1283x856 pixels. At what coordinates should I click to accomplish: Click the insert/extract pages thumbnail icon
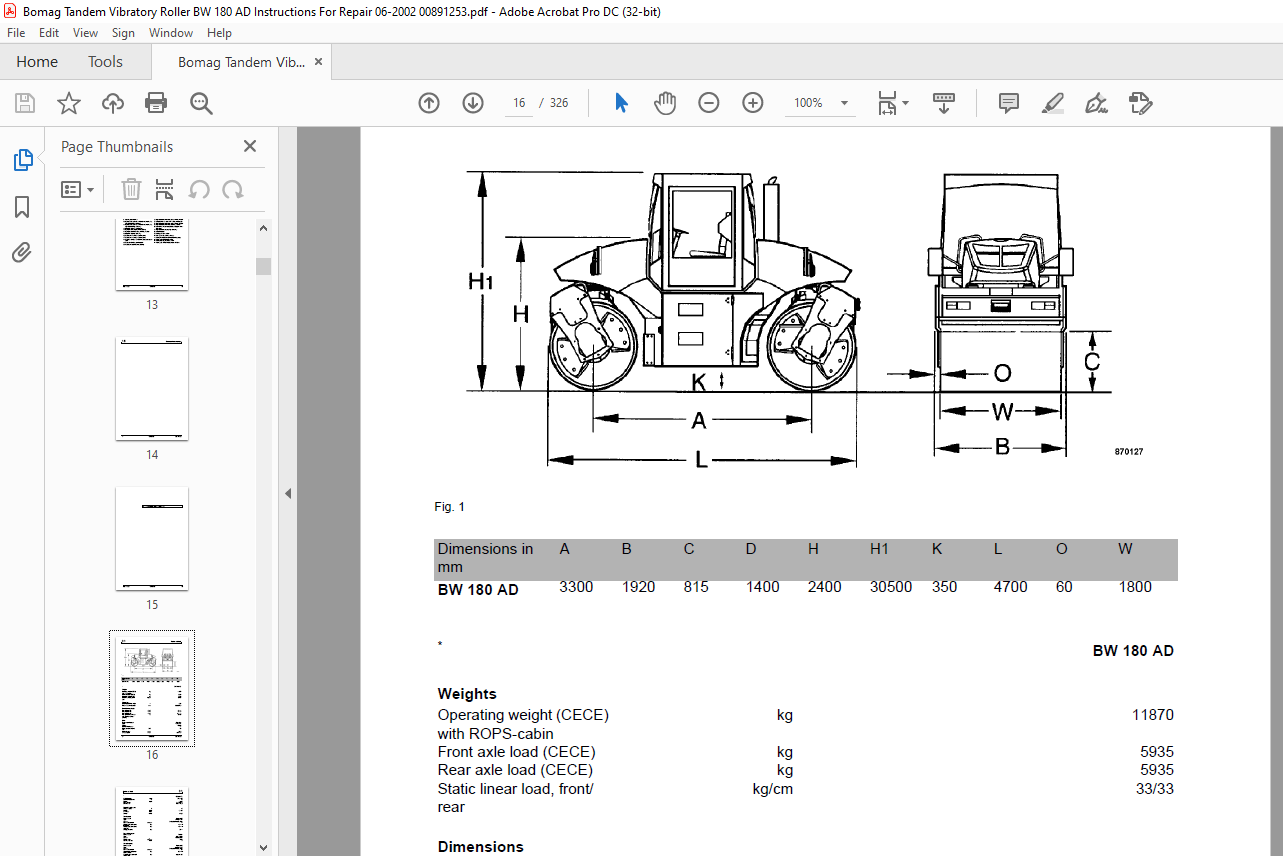point(165,189)
